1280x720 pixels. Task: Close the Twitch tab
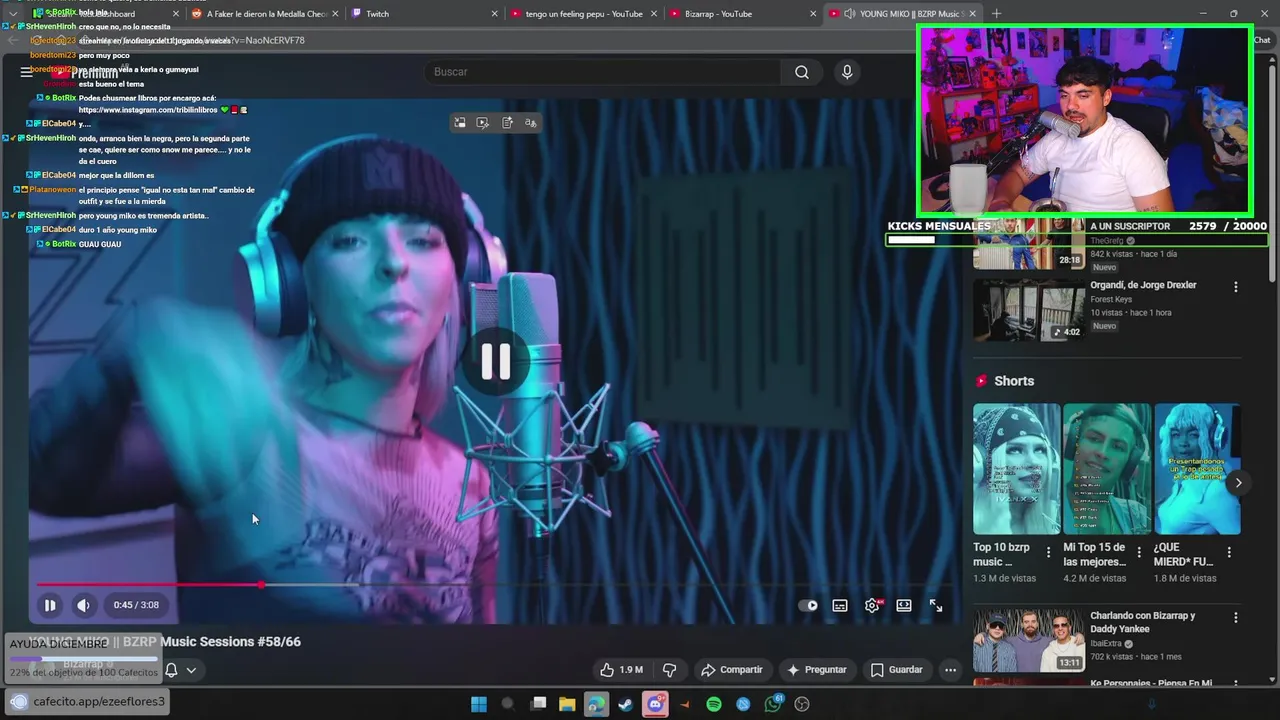494,14
